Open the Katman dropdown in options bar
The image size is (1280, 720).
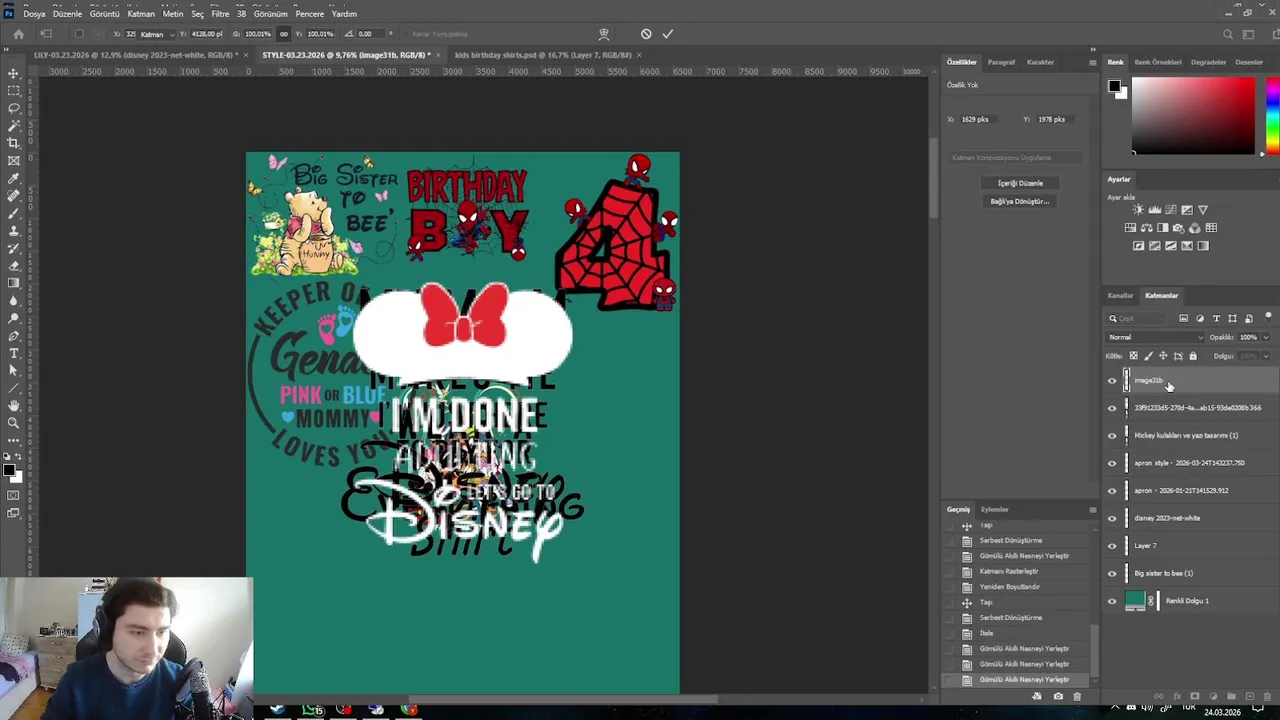[156, 34]
